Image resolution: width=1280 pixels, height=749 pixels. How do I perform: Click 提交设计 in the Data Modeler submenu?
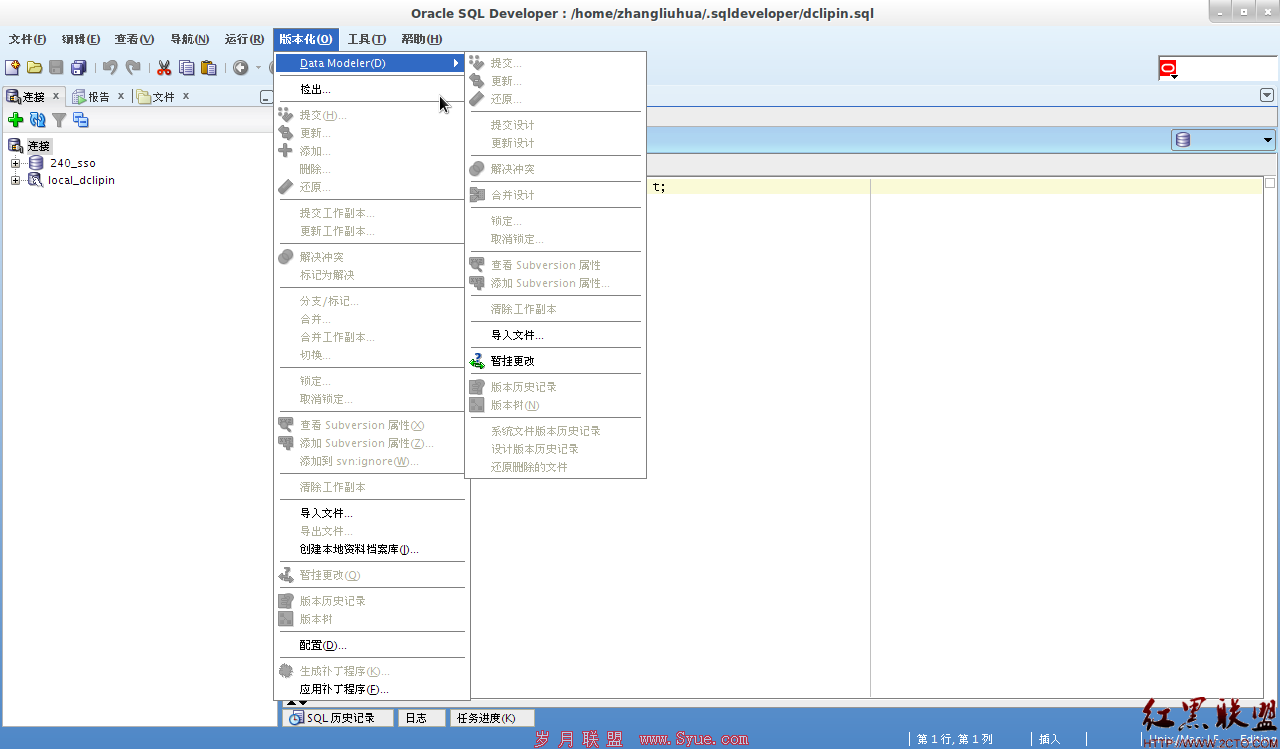pos(555,125)
